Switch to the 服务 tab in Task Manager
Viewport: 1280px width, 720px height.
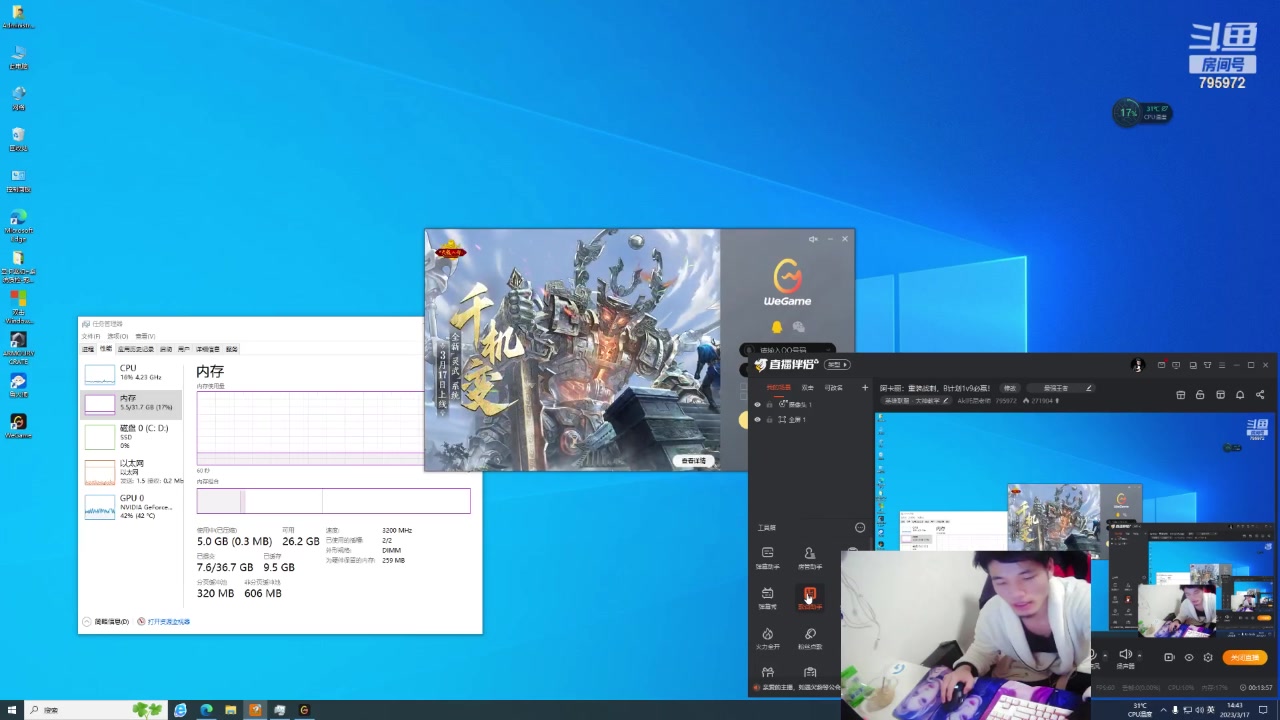pyautogui.click(x=232, y=349)
